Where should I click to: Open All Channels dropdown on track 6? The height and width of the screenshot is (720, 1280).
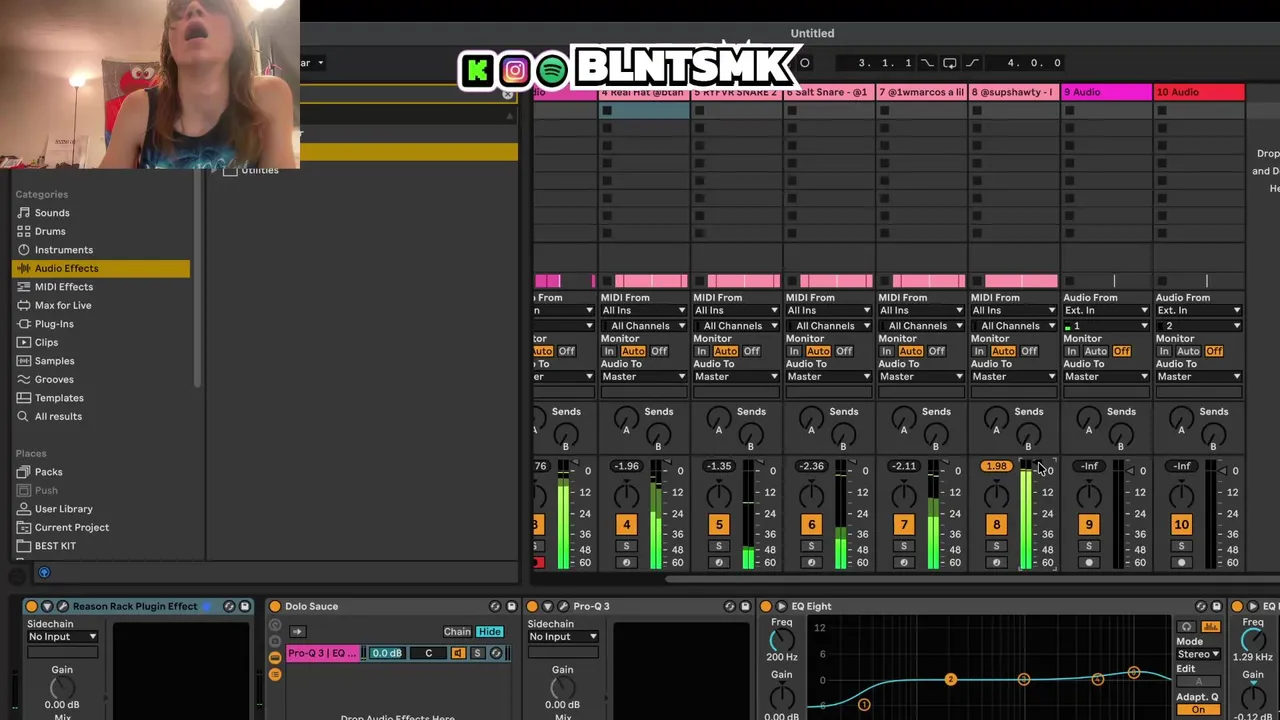pos(828,326)
